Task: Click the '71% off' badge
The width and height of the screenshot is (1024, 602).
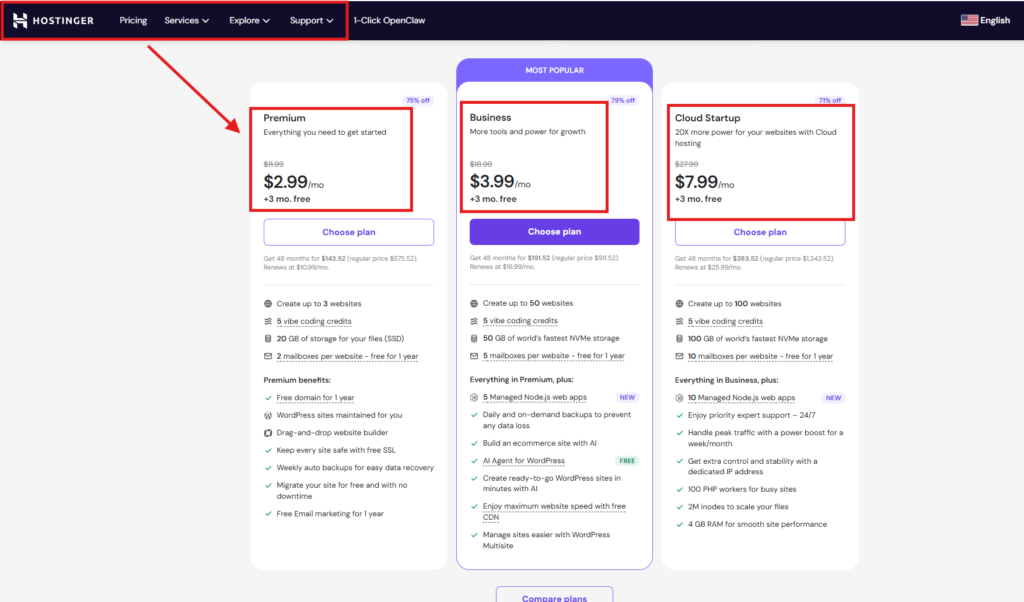Action: (829, 101)
